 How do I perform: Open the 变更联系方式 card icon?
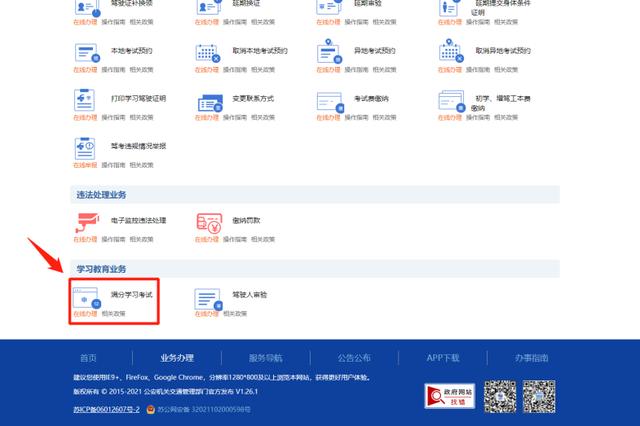coord(210,103)
